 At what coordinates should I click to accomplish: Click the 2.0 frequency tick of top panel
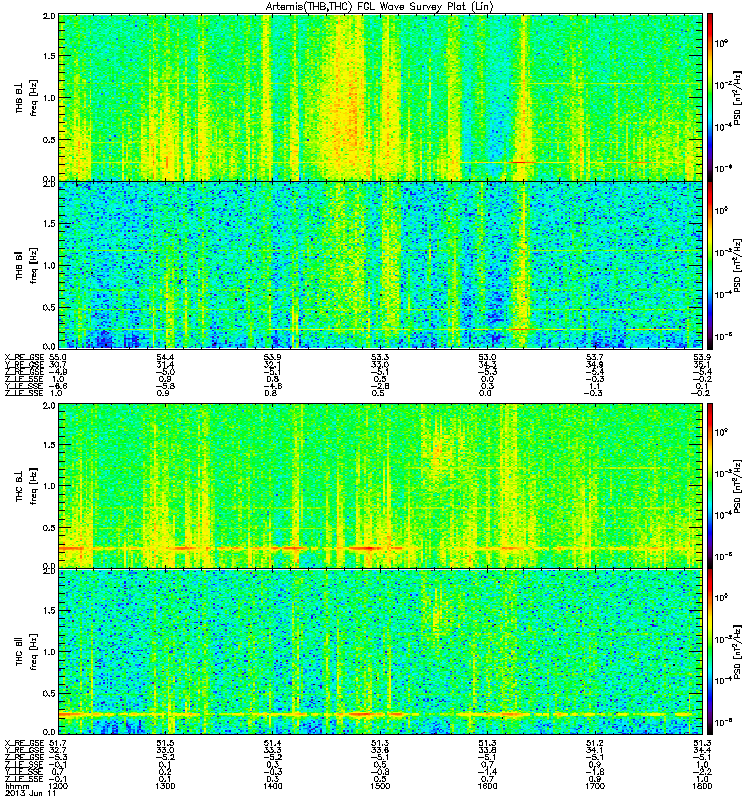point(49,16)
